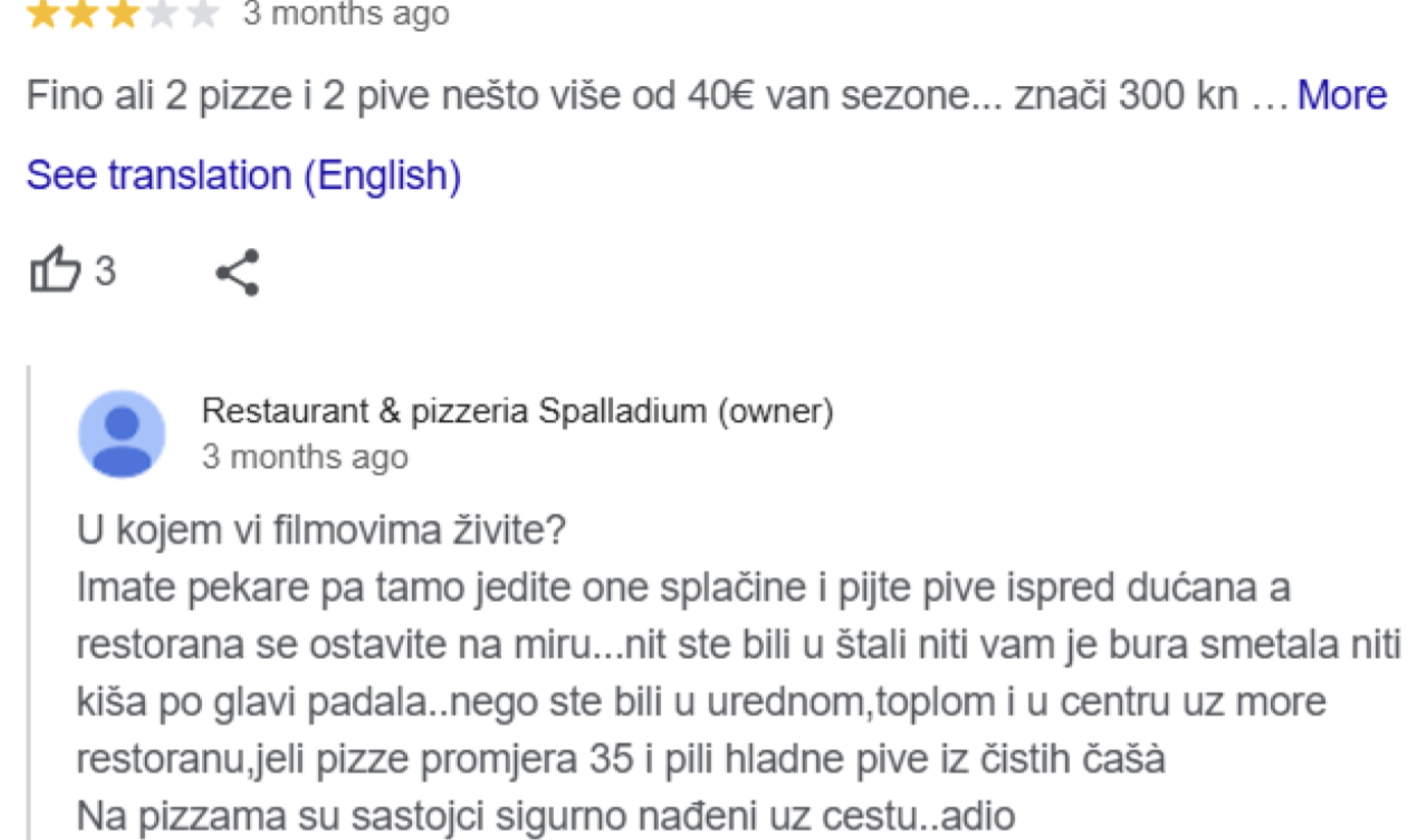This screenshot has height=840, width=1420.
Task: Click the reply line starting "kiša po glavi padala"
Action: (701, 702)
